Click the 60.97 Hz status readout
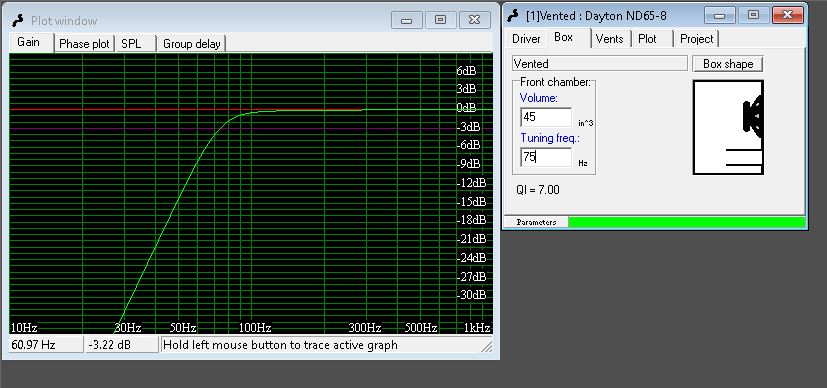The image size is (827, 388). point(46,345)
